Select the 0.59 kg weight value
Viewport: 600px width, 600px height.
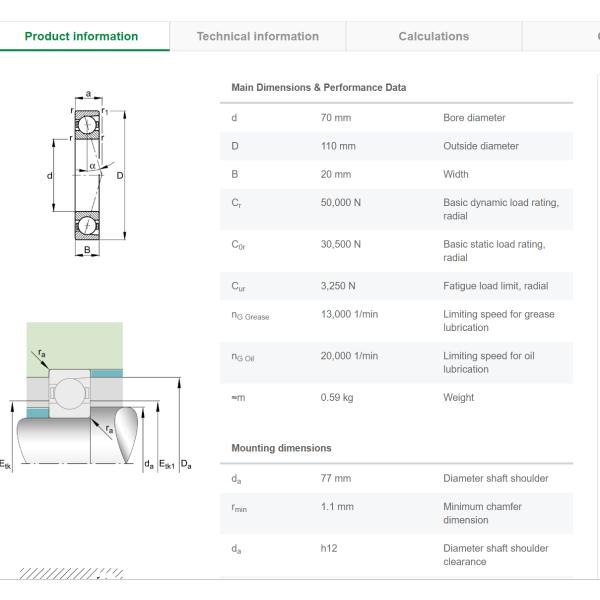coord(337,398)
